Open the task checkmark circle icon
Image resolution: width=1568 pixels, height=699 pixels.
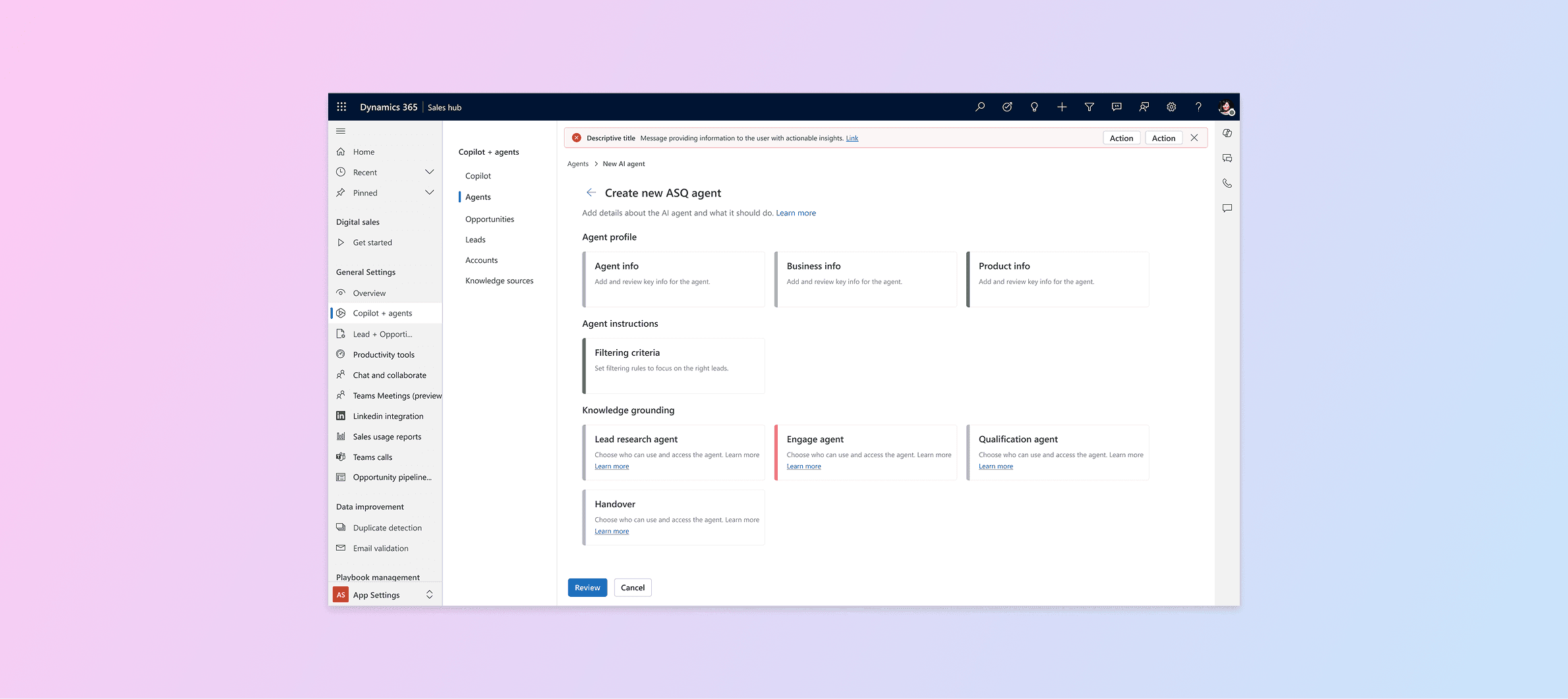click(x=1007, y=107)
